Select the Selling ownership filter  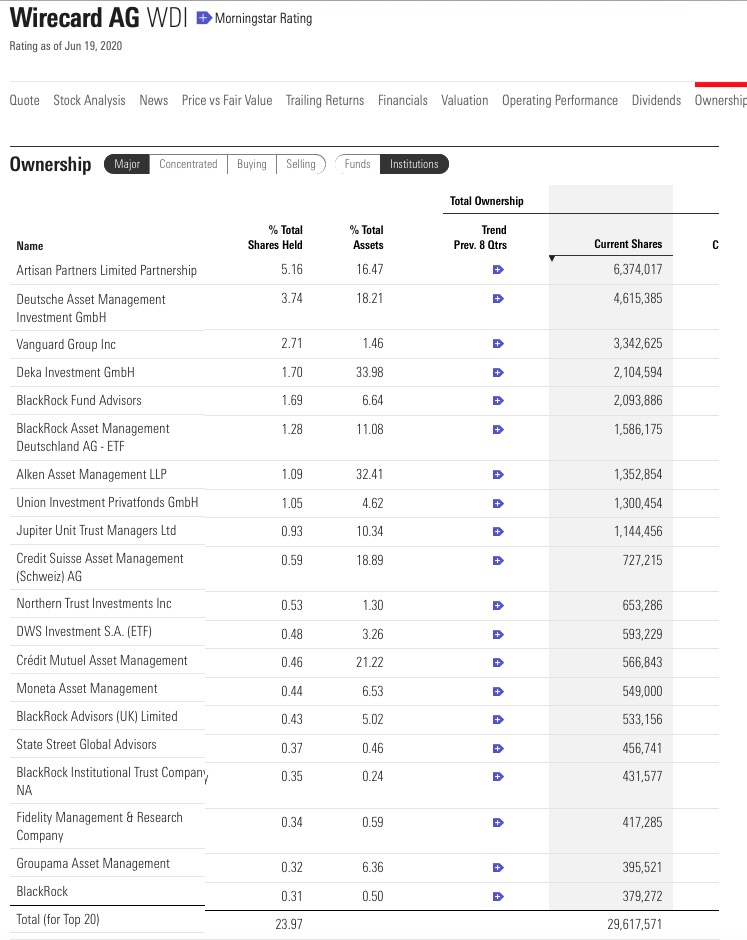click(x=301, y=164)
